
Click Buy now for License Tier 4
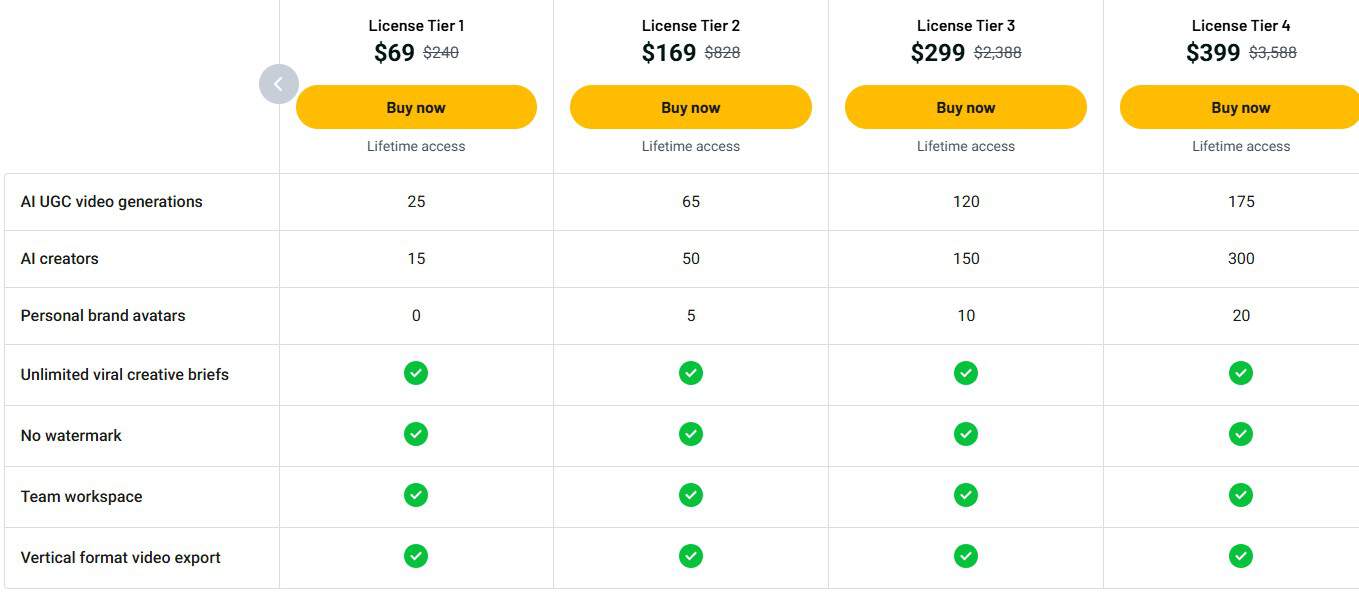pos(1240,107)
